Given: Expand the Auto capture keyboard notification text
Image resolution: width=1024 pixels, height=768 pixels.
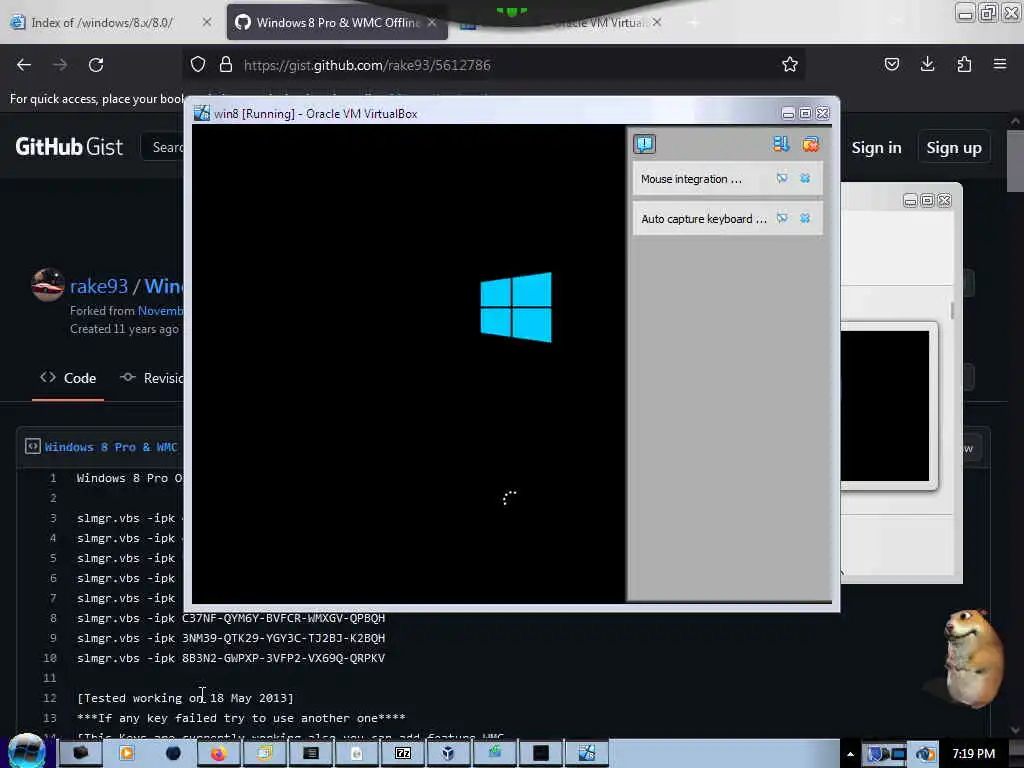Looking at the screenshot, I should click(703, 219).
